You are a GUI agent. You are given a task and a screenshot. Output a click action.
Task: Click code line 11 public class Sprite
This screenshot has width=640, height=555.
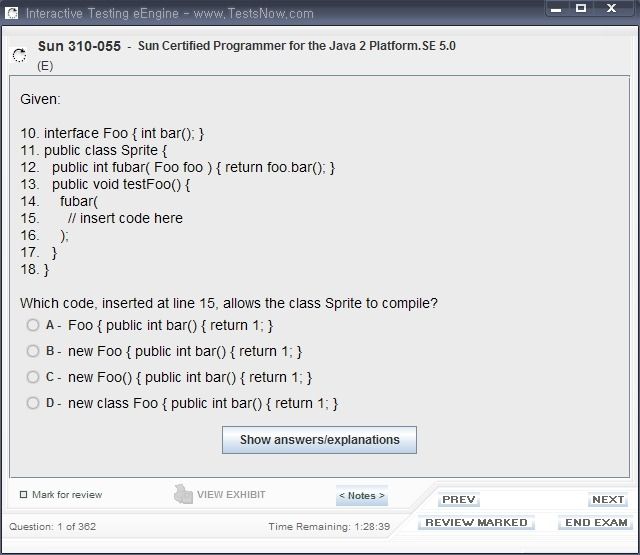coord(93,150)
